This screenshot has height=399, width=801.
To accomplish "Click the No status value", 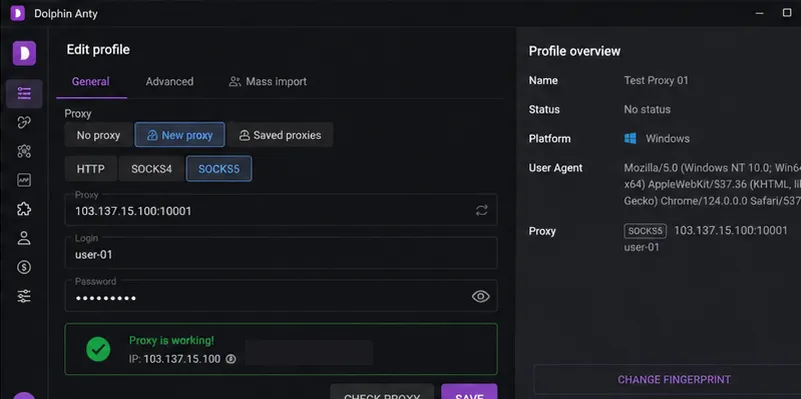I will [x=647, y=110].
